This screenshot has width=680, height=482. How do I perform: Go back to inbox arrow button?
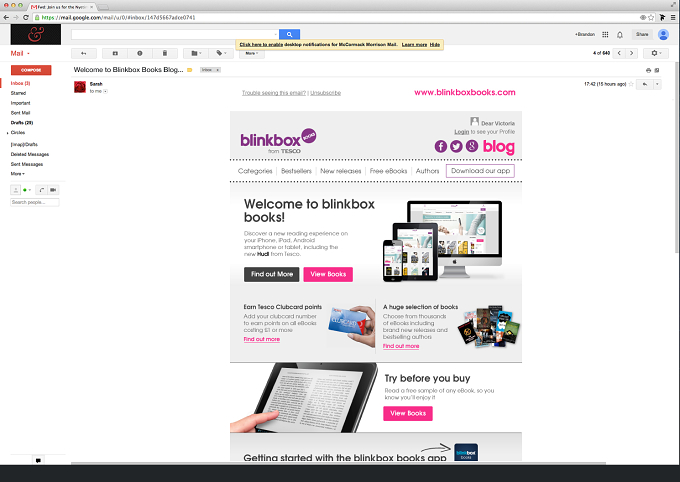tap(84, 53)
